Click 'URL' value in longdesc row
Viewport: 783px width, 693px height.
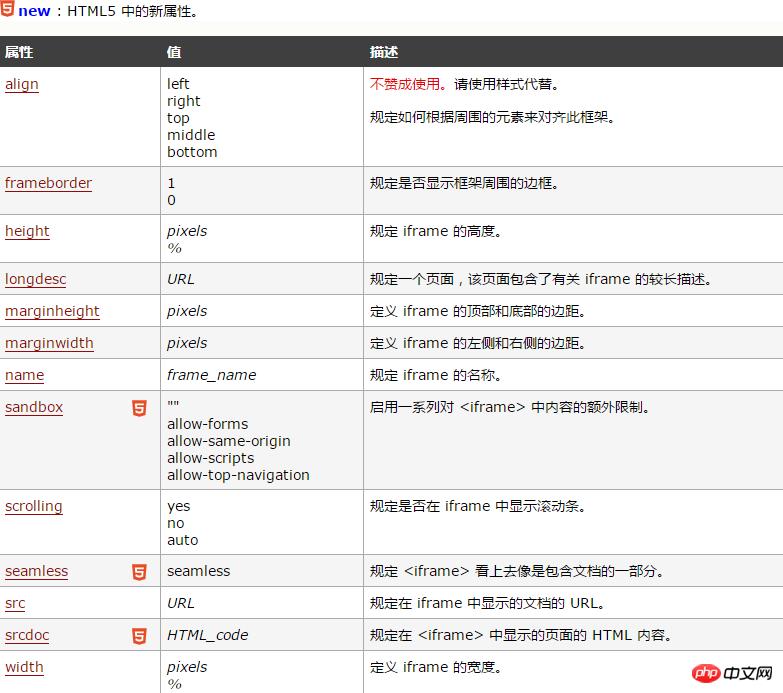(x=181, y=279)
